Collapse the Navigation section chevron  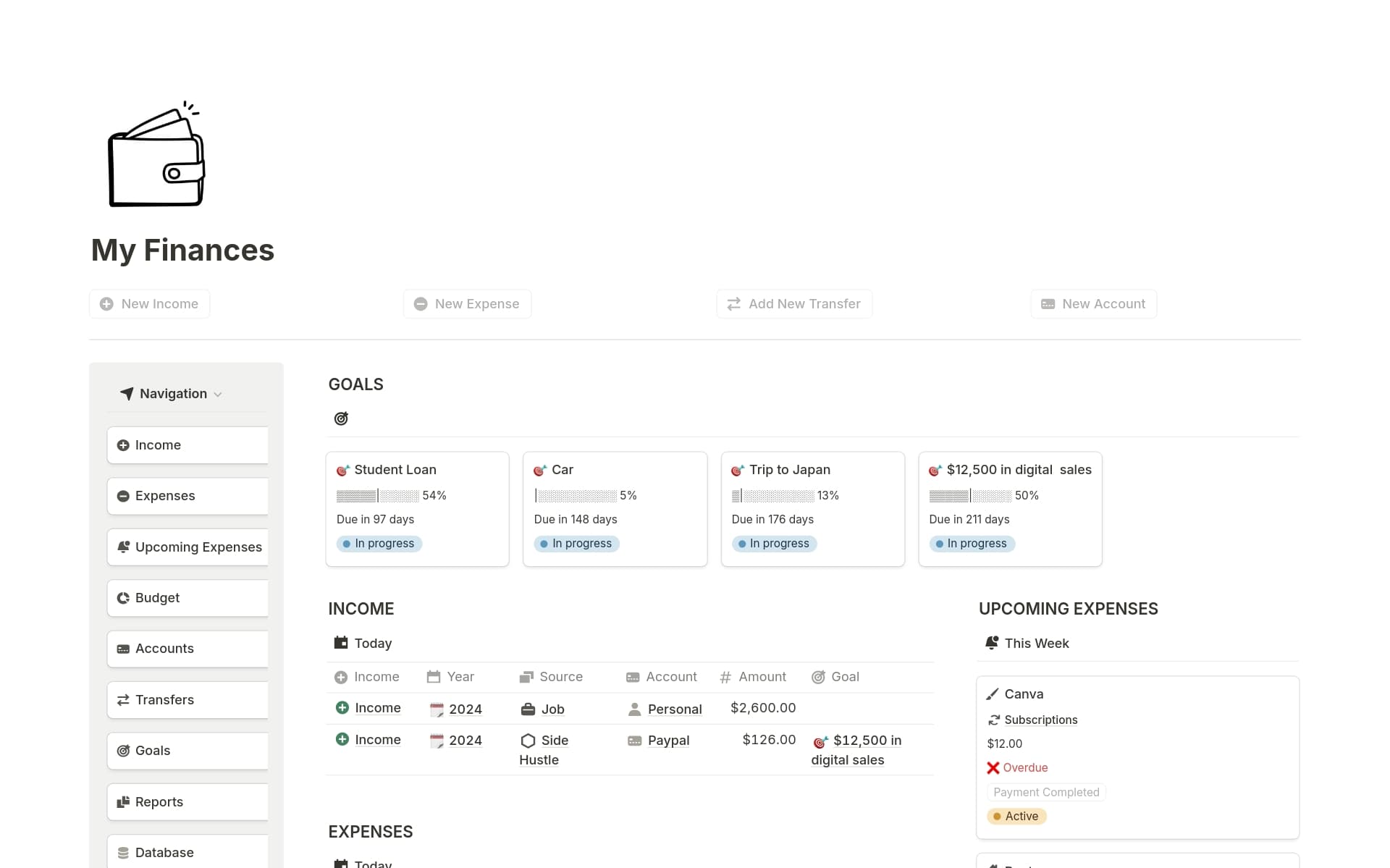(219, 394)
